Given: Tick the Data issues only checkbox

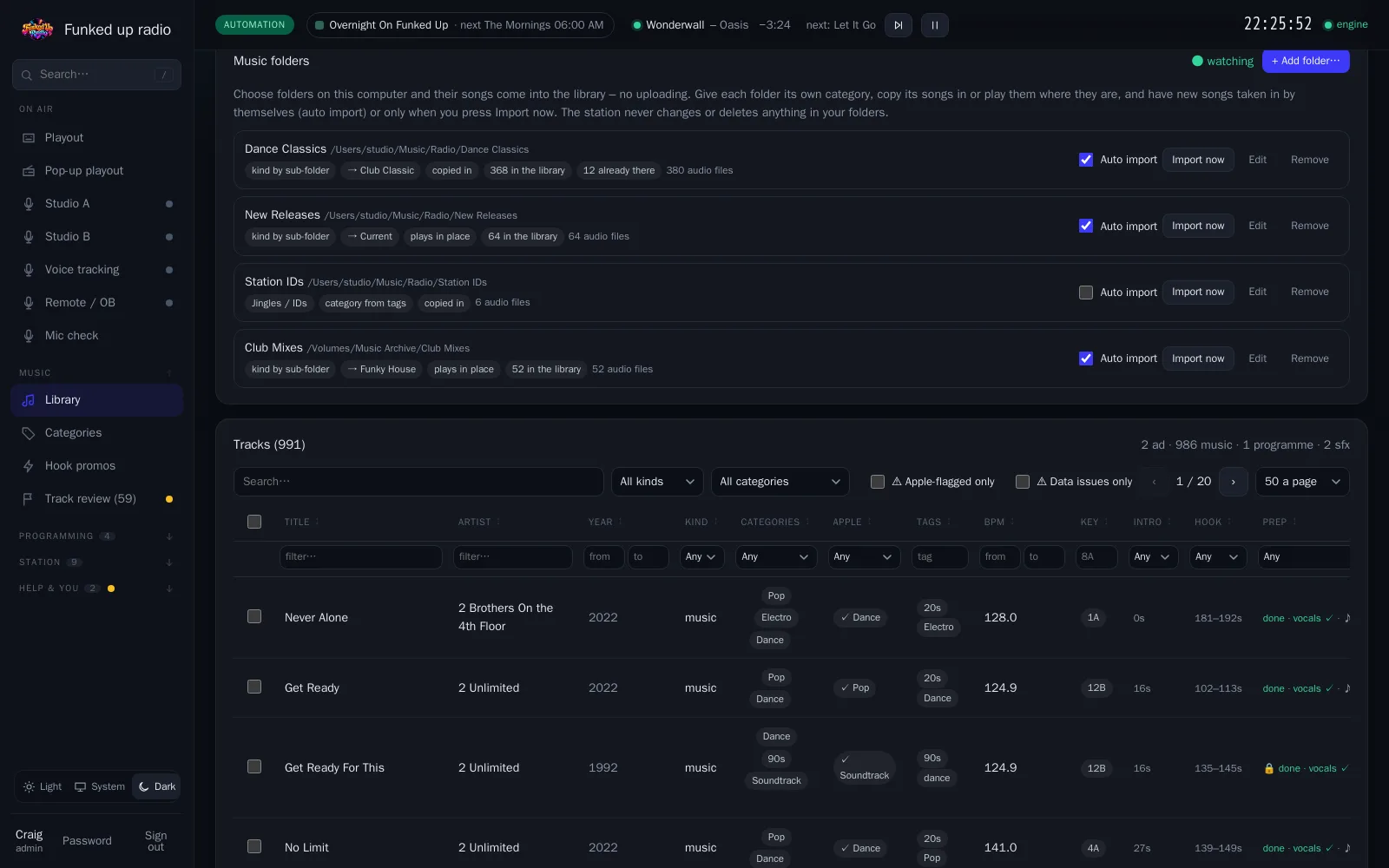Looking at the screenshot, I should tap(1023, 482).
